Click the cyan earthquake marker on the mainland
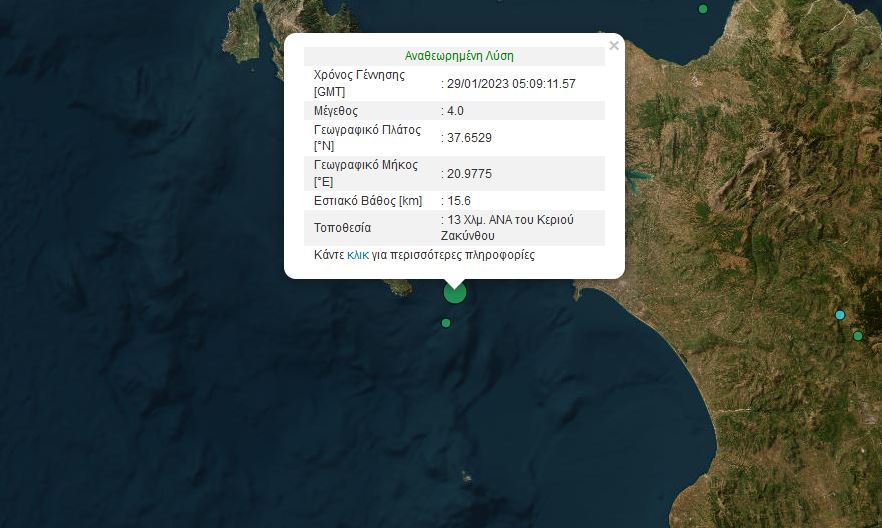882x528 pixels. [840, 315]
